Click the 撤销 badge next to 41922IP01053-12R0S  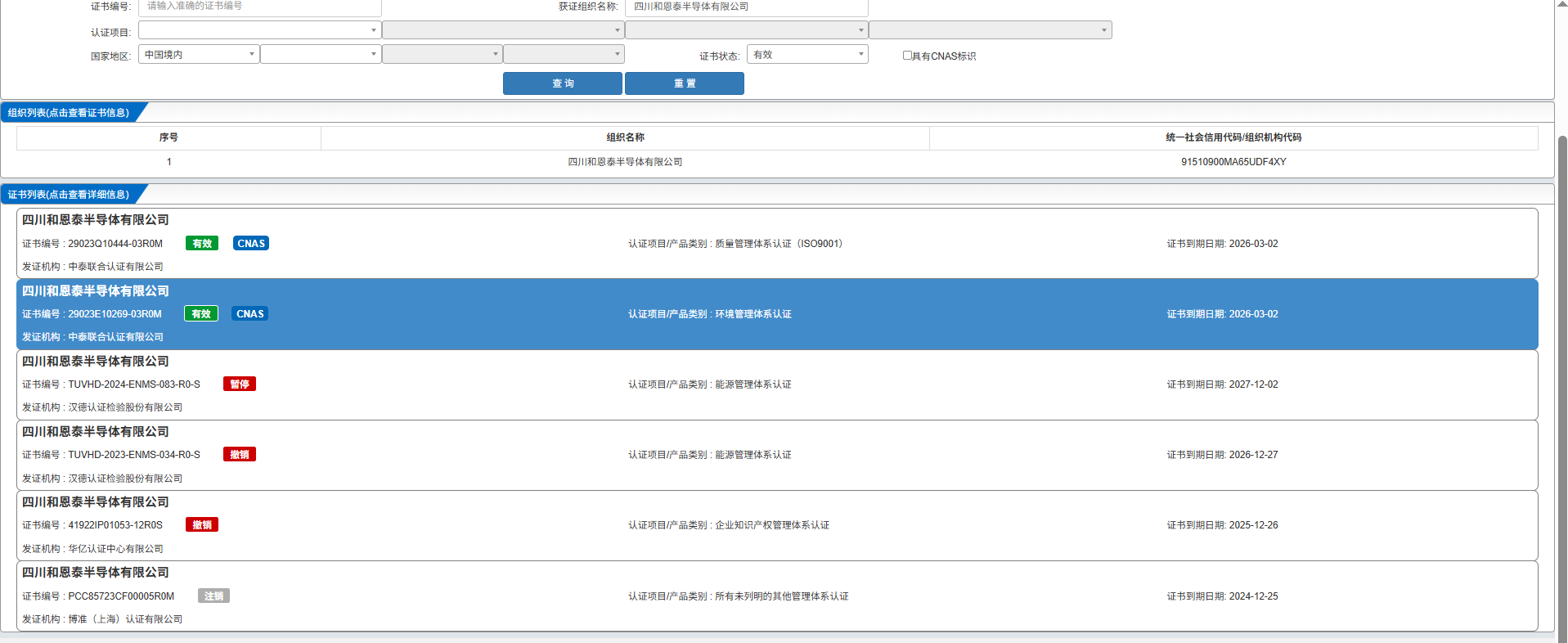[x=202, y=525]
